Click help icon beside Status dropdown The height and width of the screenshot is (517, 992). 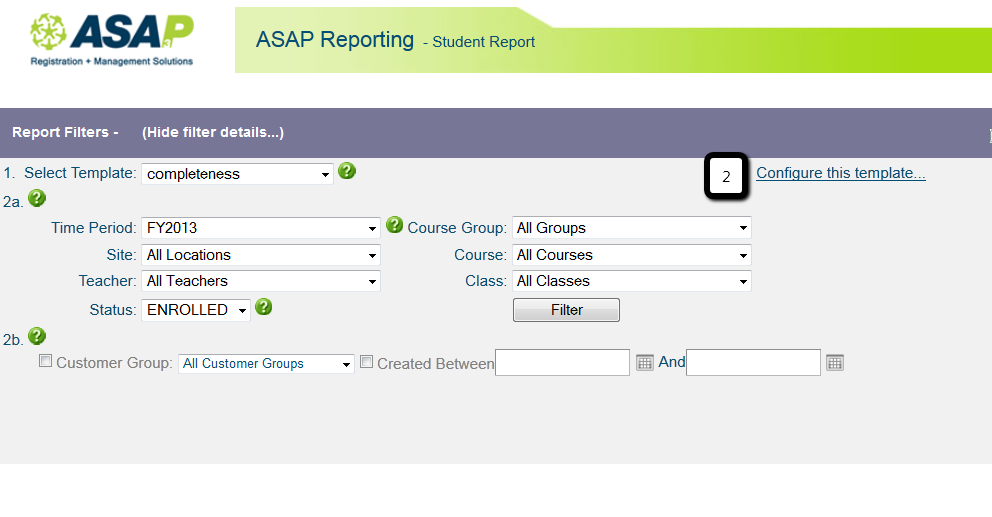pos(264,307)
